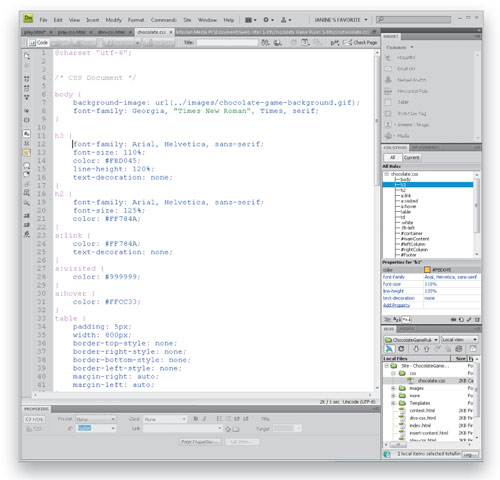Click the New CSS Rule icon

461,320
